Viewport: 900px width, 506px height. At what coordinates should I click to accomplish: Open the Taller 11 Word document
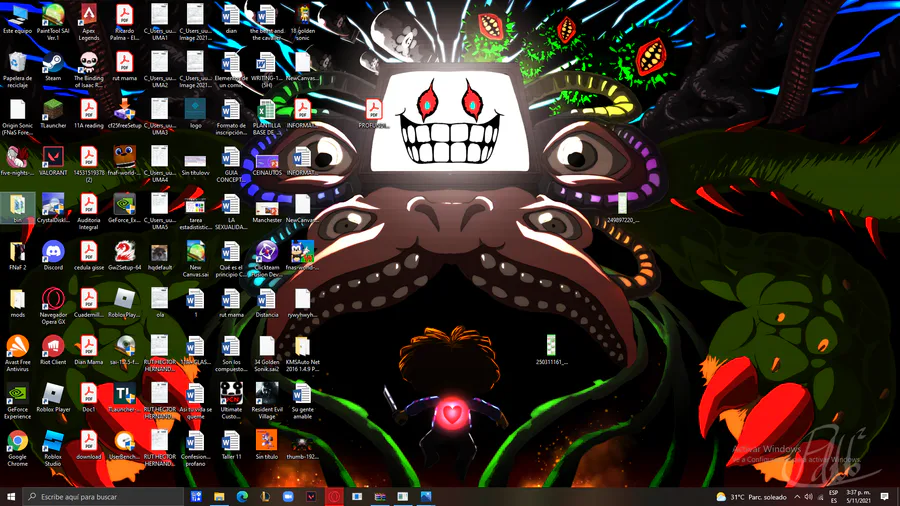[x=231, y=446]
